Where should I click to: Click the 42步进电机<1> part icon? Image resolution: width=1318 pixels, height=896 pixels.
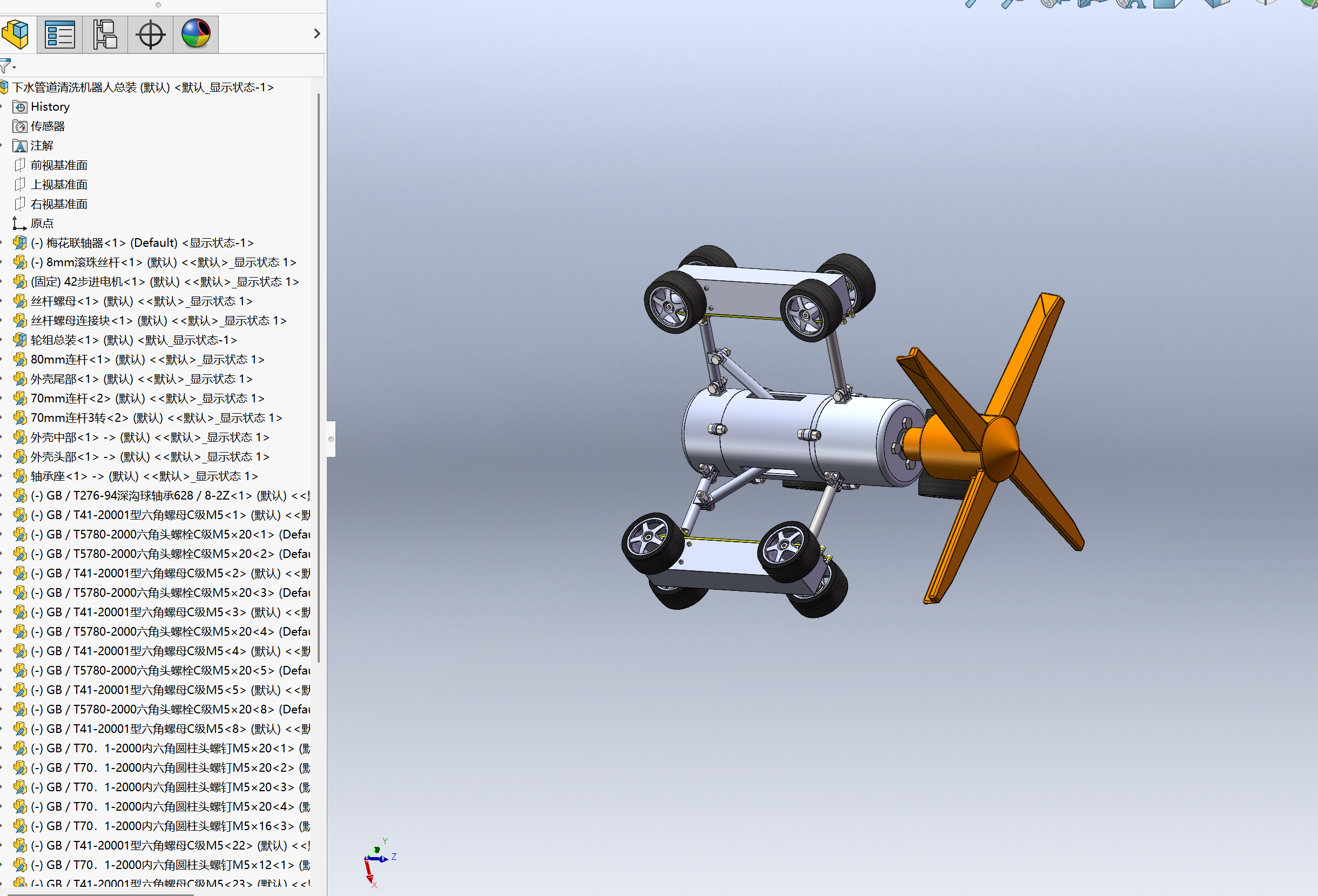[x=20, y=282]
